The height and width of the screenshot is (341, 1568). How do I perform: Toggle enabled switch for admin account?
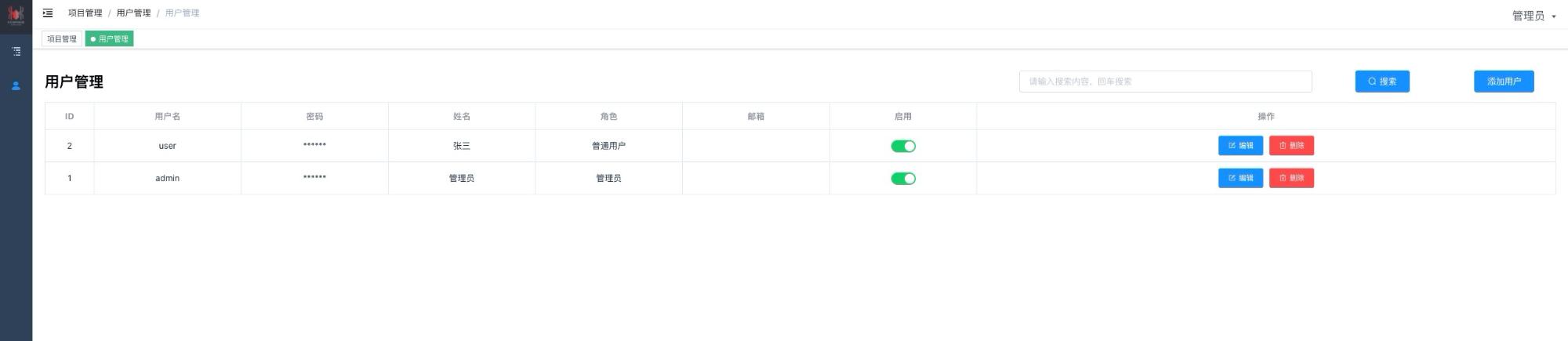pyautogui.click(x=903, y=179)
